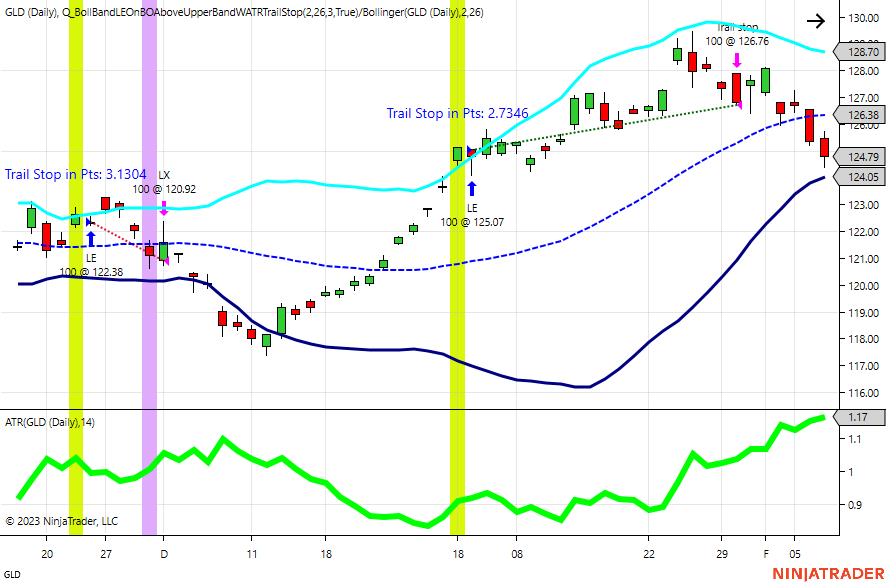The height and width of the screenshot is (584, 886).
Task: Select the blue LE entry arrow at 122.38
Action: click(x=93, y=238)
